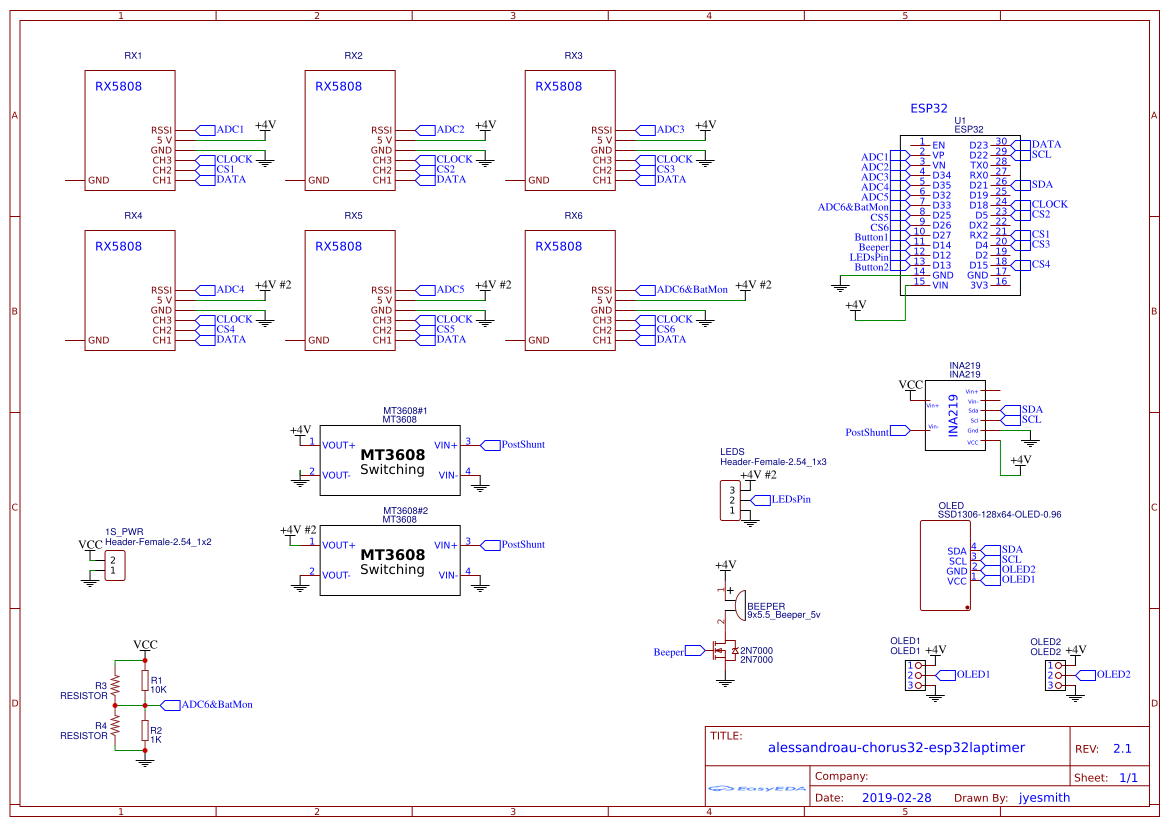
Task: Click the REV value 2.1
Action: pyautogui.click(x=1122, y=749)
